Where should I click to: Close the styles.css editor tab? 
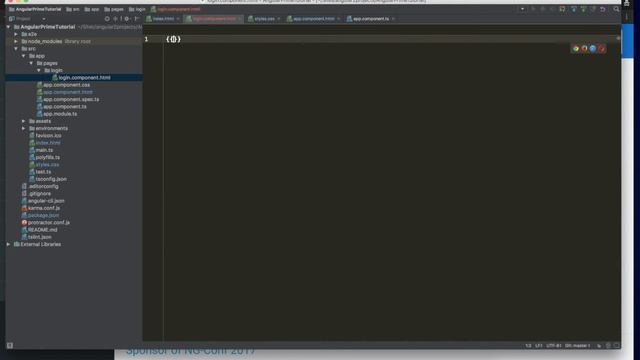[x=279, y=19]
